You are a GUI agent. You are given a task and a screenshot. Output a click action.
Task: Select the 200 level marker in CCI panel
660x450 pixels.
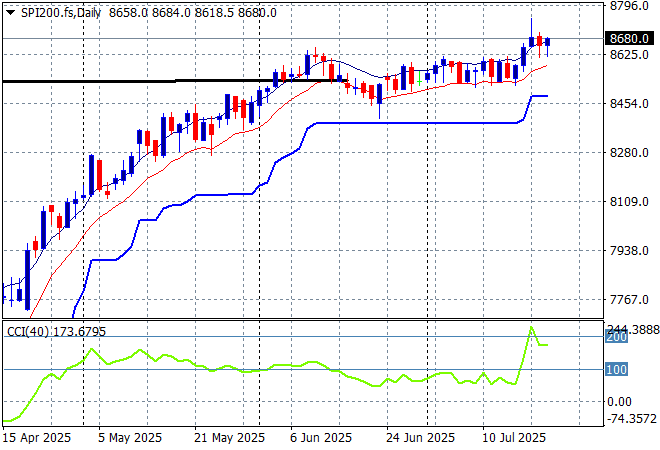coord(616,337)
